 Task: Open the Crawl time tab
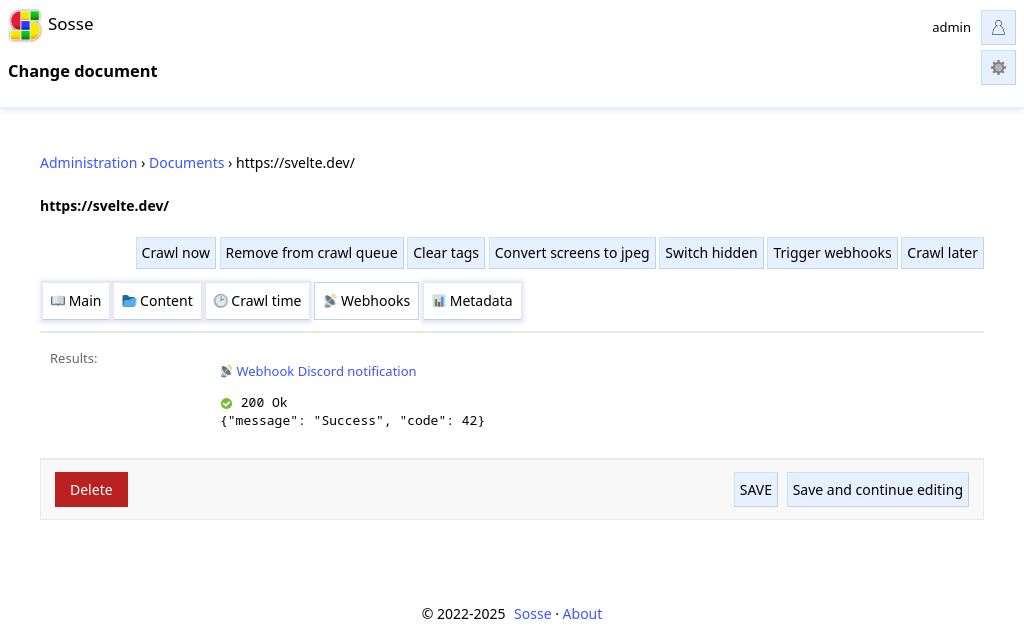[x=257, y=301]
